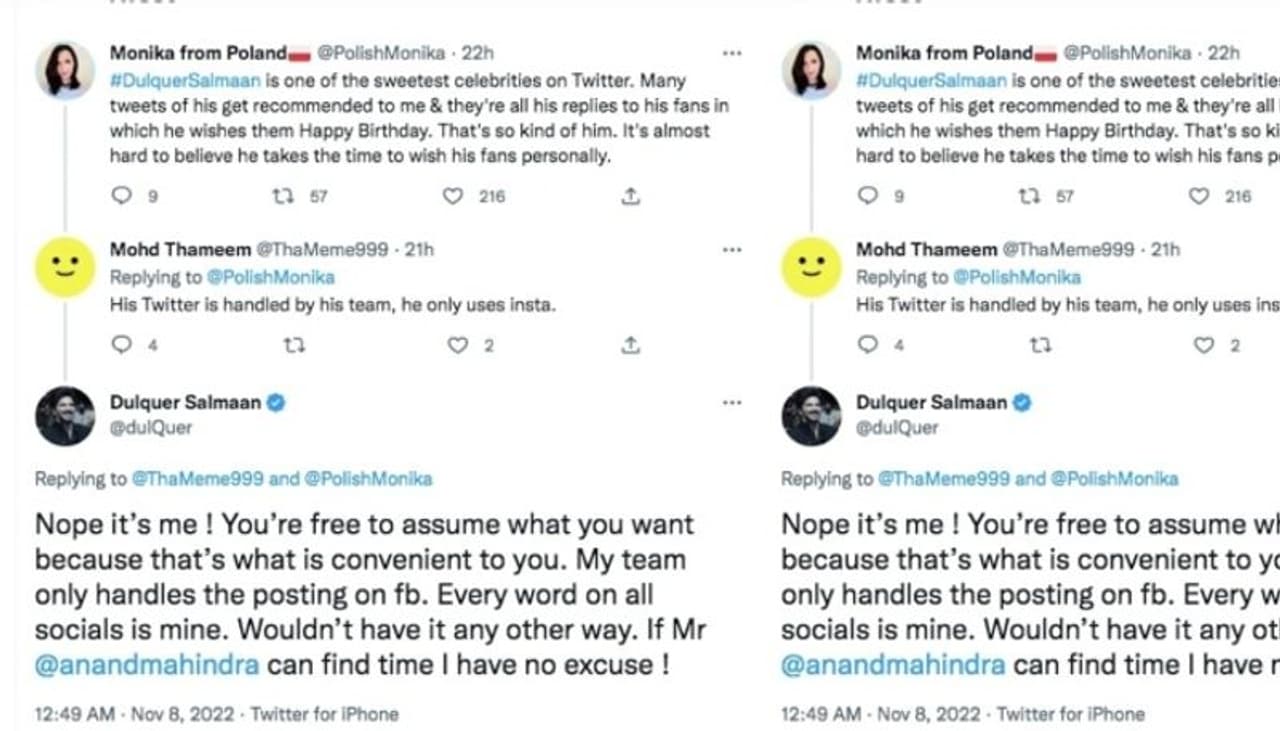Click Mohd Thameem's smiley avatar, left thread

click(65, 267)
